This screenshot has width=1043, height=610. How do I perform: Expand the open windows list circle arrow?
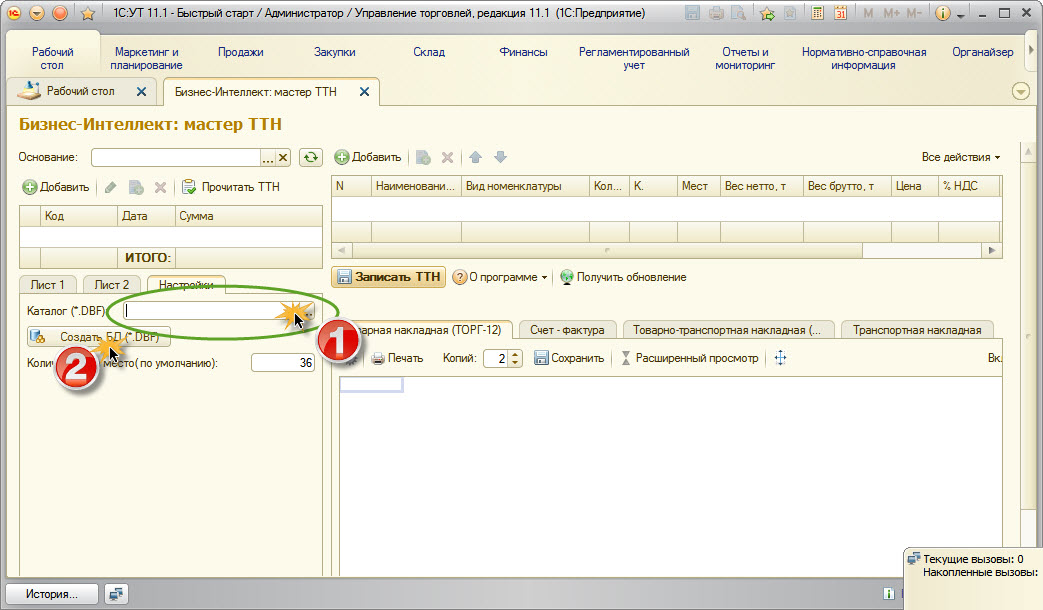[1020, 92]
